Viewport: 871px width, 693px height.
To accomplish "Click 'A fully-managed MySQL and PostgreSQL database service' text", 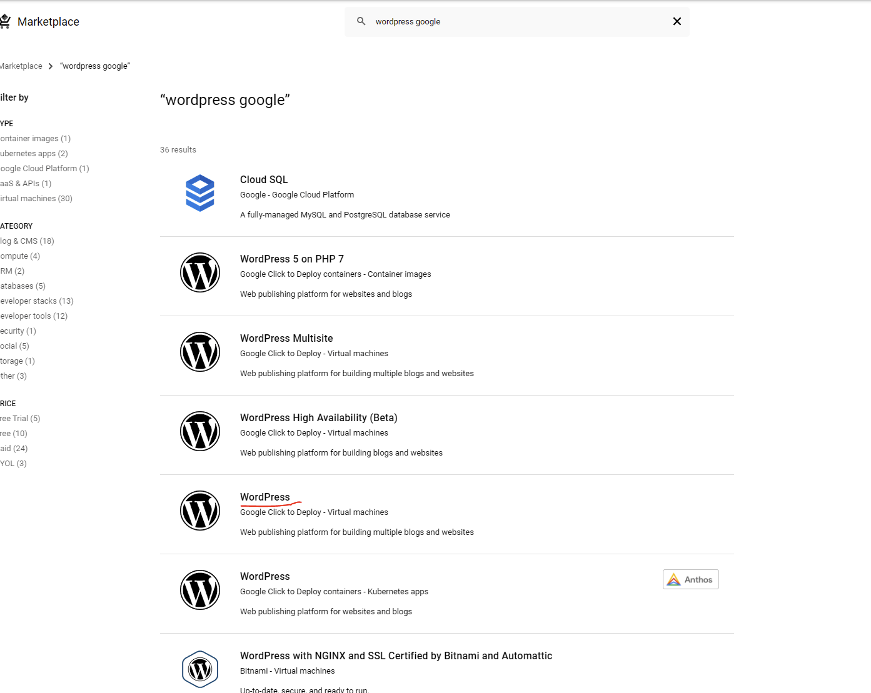I will 345,215.
